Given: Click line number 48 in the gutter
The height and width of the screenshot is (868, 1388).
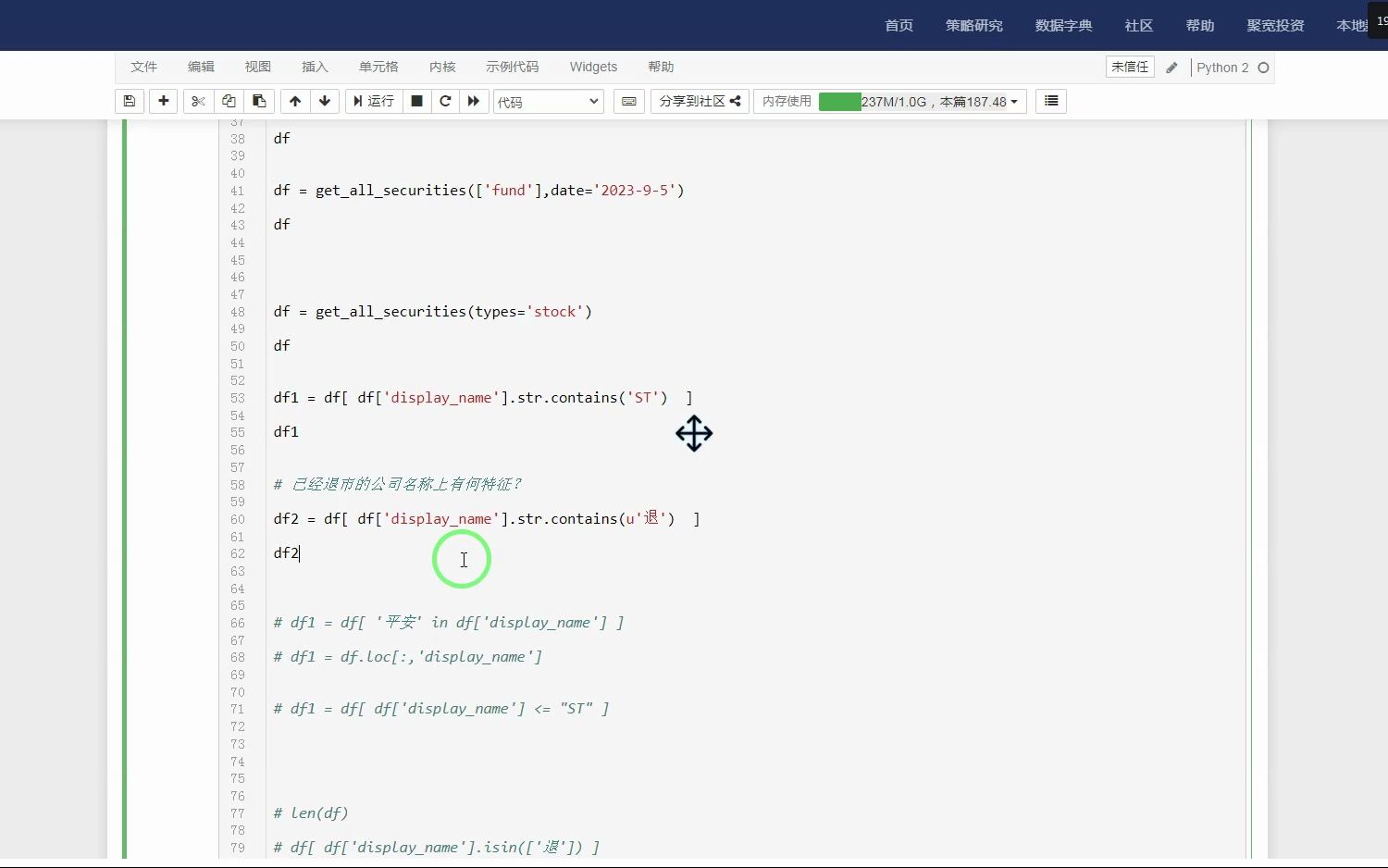Looking at the screenshot, I should click(x=238, y=312).
